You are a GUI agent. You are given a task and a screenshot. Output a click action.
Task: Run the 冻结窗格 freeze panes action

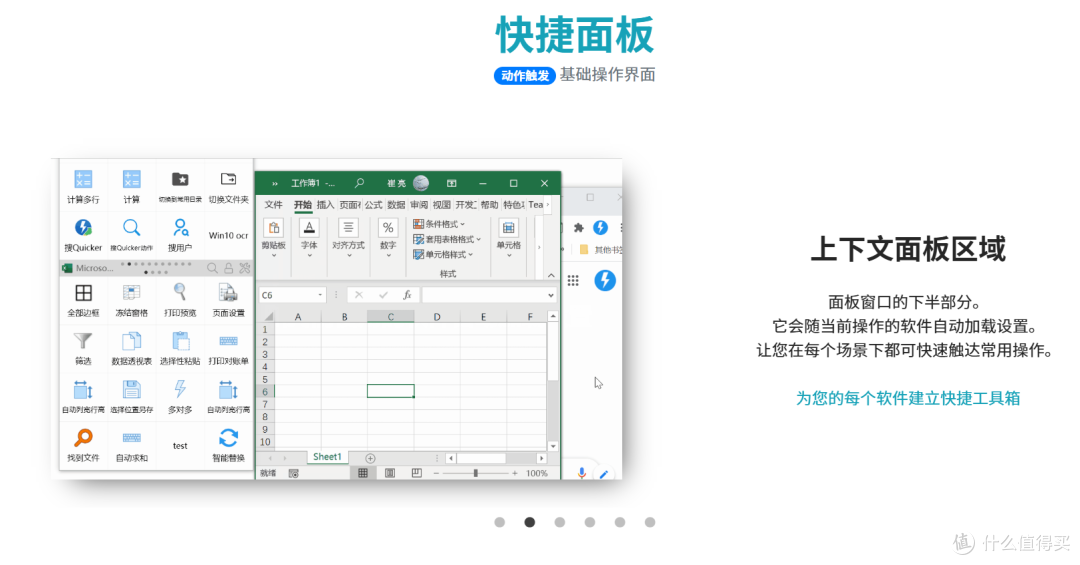click(132, 300)
